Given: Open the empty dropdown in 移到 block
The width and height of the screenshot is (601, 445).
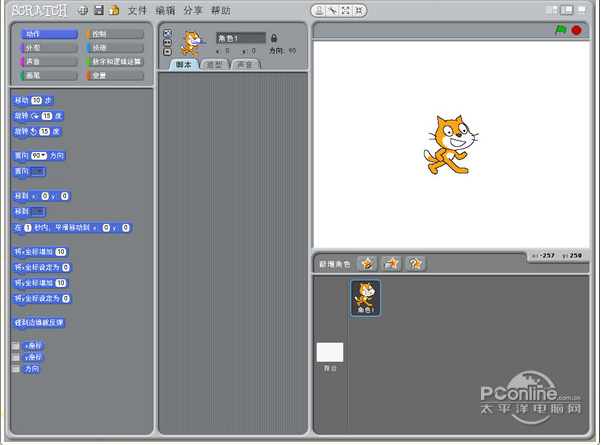Looking at the screenshot, I should click(38, 212).
